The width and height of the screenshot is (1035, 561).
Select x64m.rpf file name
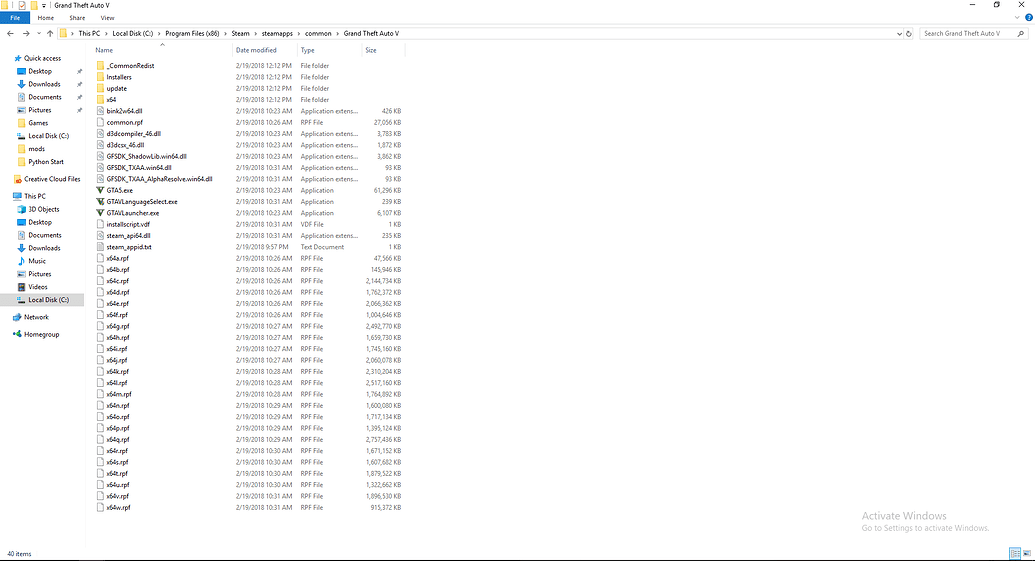pos(119,394)
